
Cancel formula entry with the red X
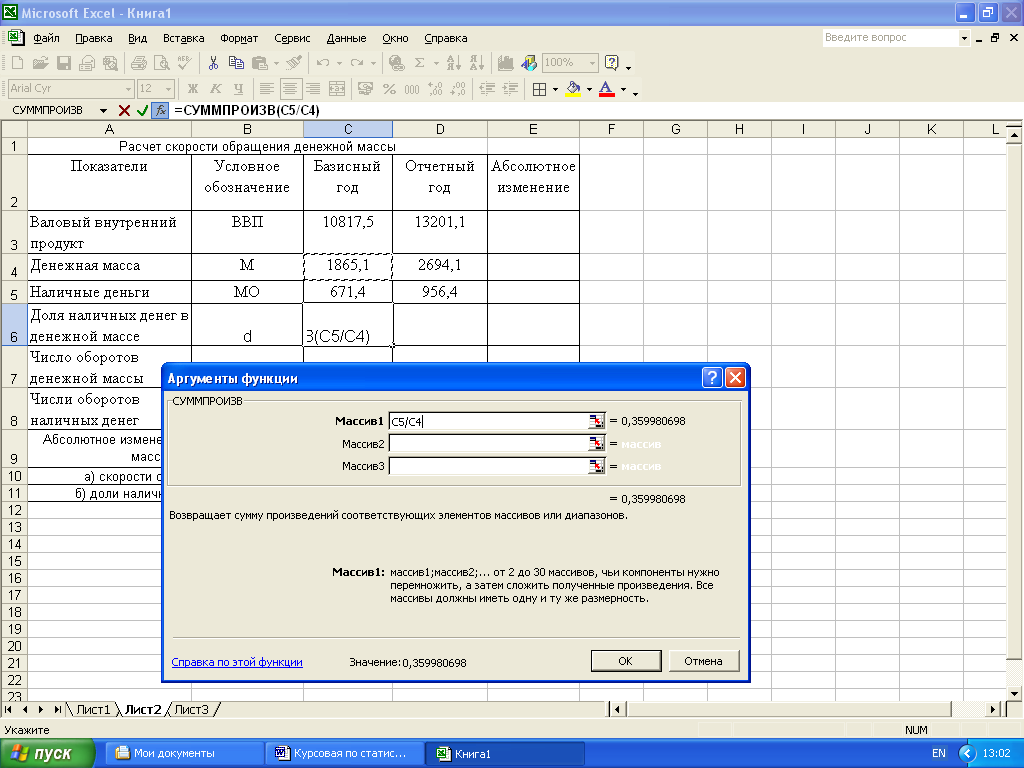tap(124, 110)
